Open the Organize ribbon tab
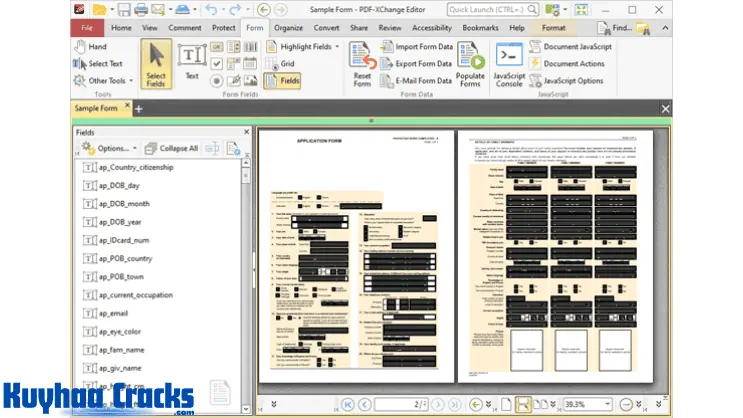The image size is (743, 418). pyautogui.click(x=288, y=28)
